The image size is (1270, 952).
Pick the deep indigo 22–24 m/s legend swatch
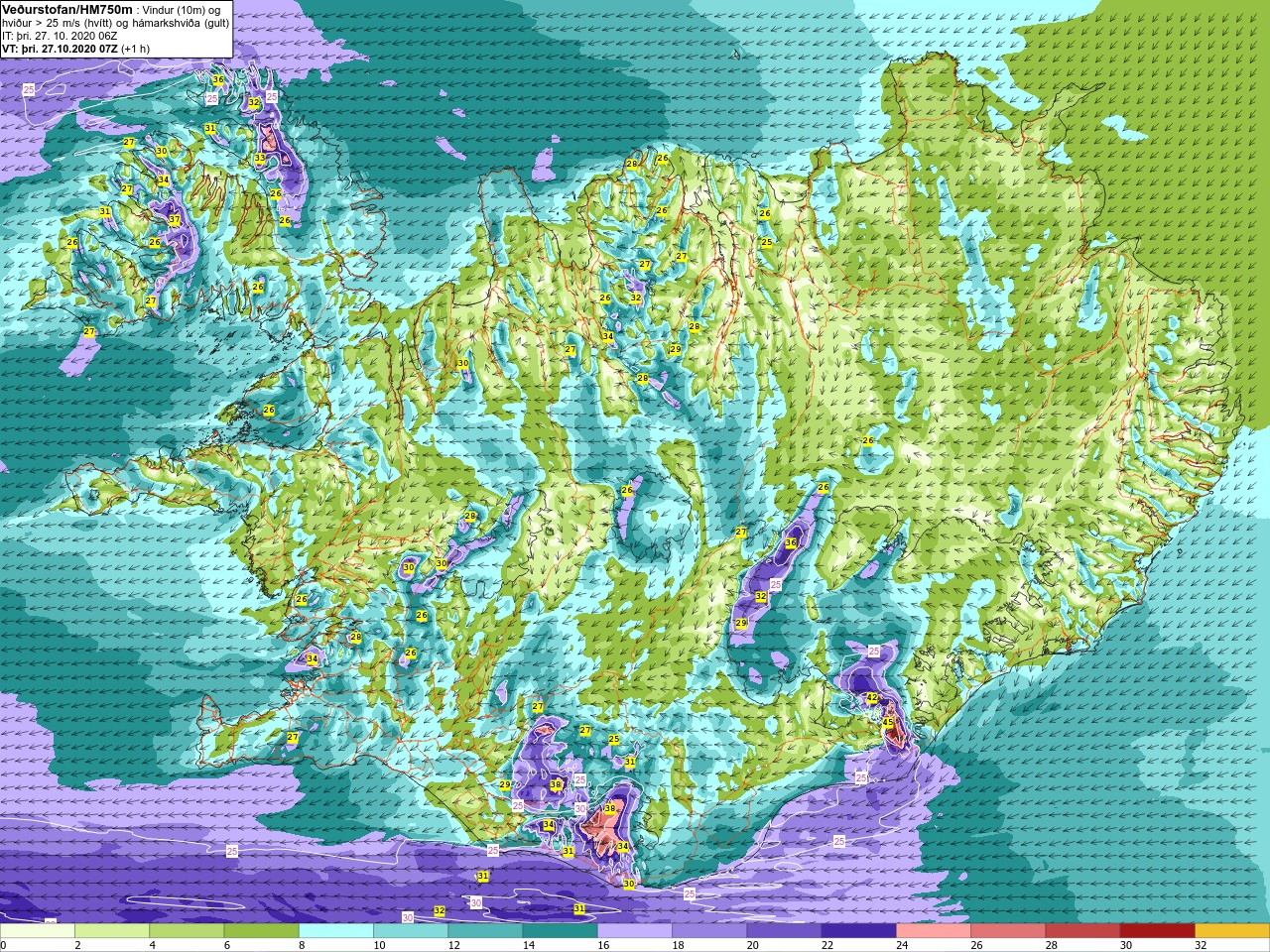coord(859,931)
